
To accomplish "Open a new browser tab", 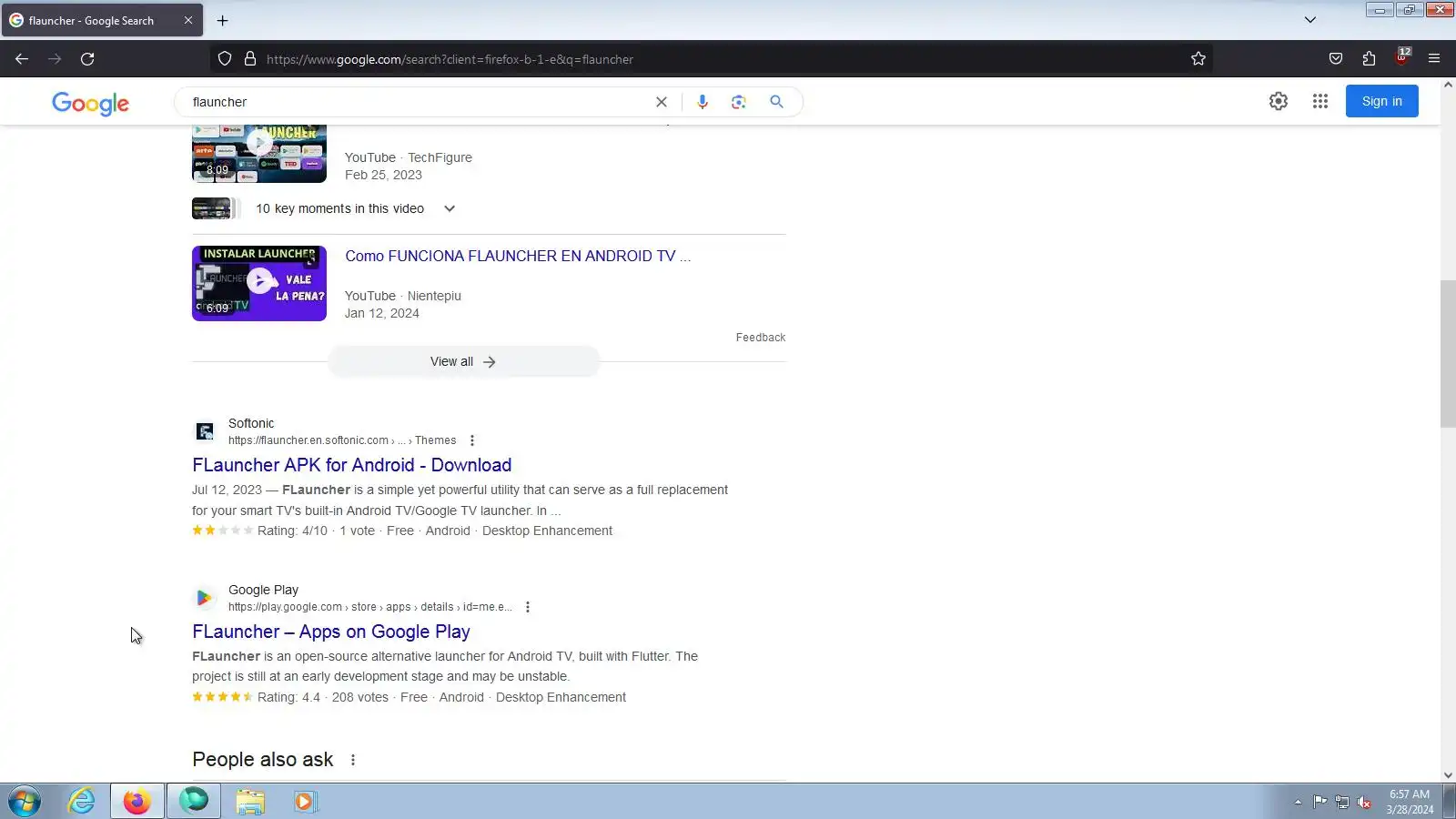I will [222, 20].
